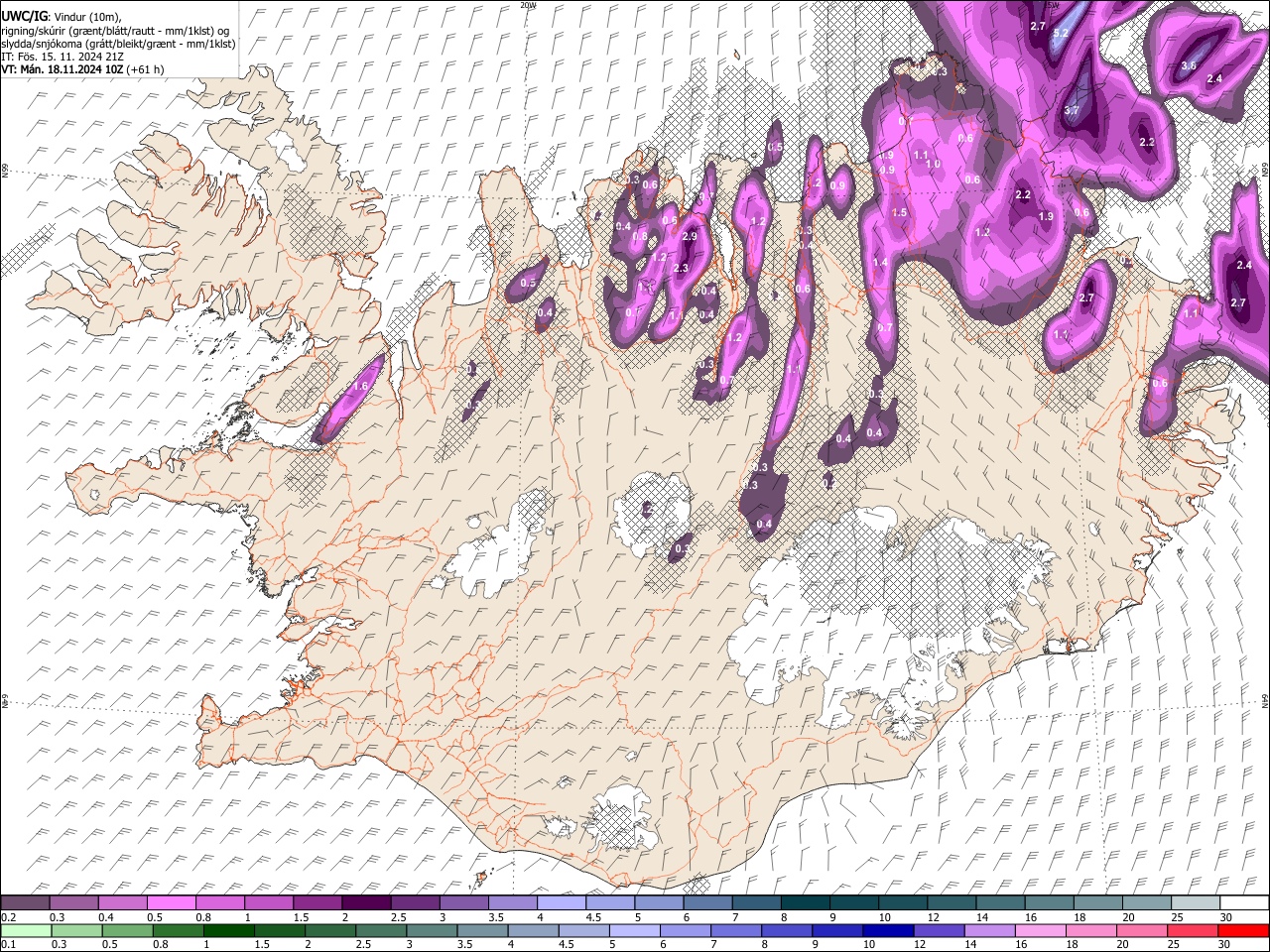This screenshot has height=952, width=1270.
Task: Select the darkest green 1 swatch in lower legend
Action: pos(228,930)
